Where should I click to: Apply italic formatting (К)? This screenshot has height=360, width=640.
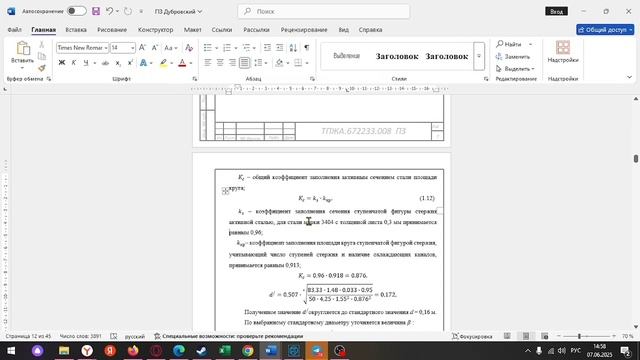coord(74,62)
